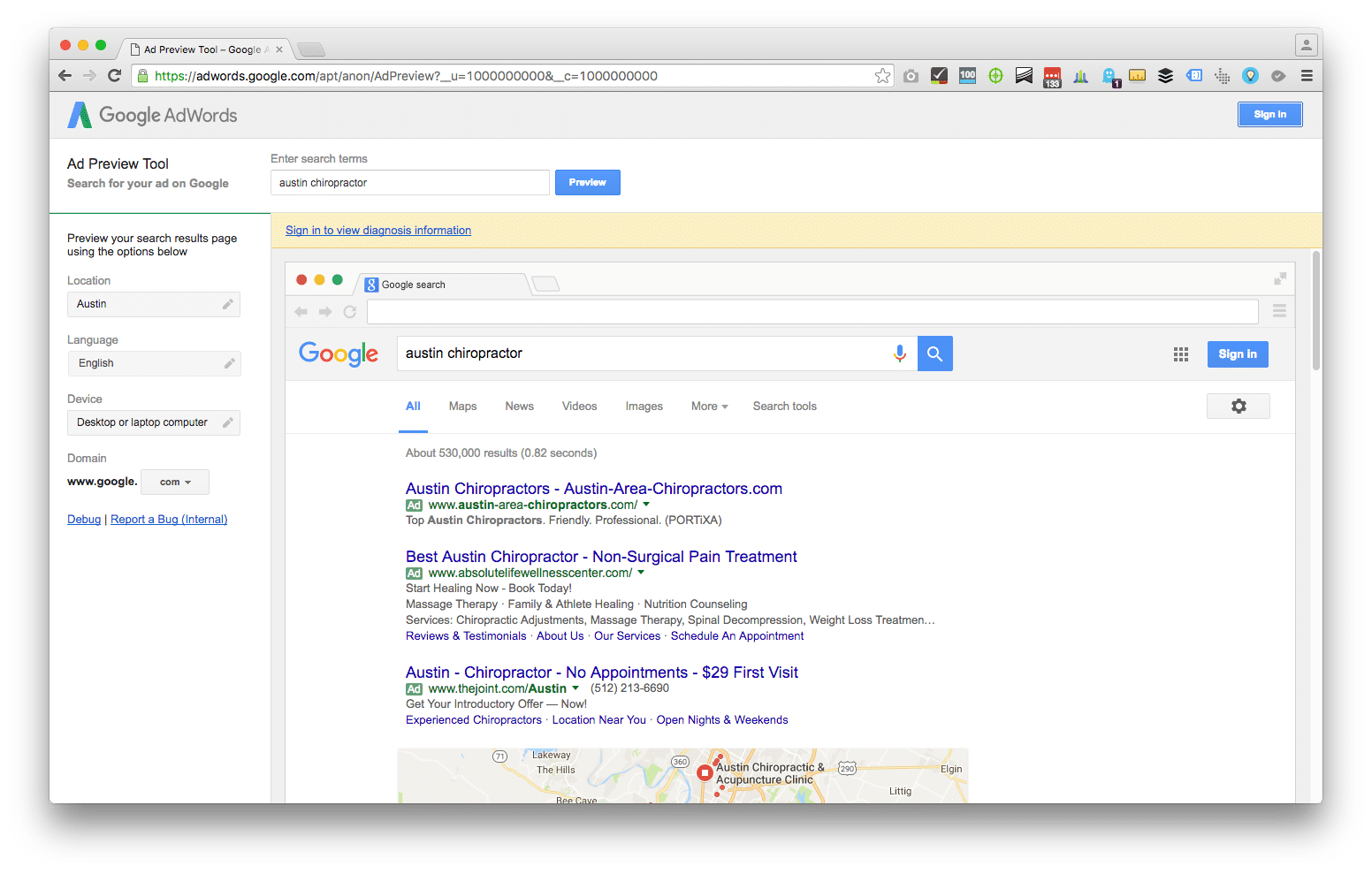
Task: Expand the More search options menu
Action: click(x=708, y=406)
